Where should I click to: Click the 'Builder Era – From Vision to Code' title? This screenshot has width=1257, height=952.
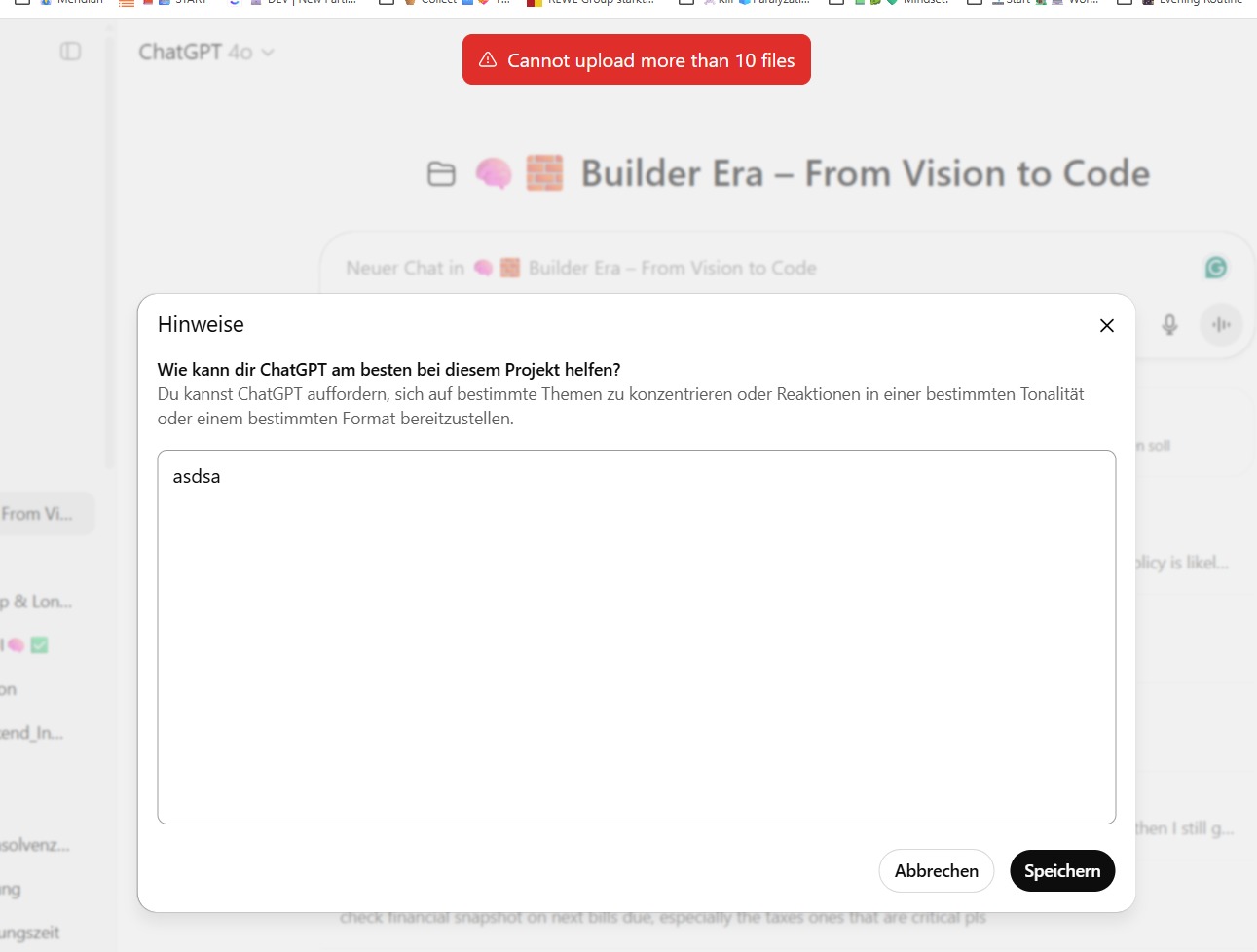pos(865,173)
